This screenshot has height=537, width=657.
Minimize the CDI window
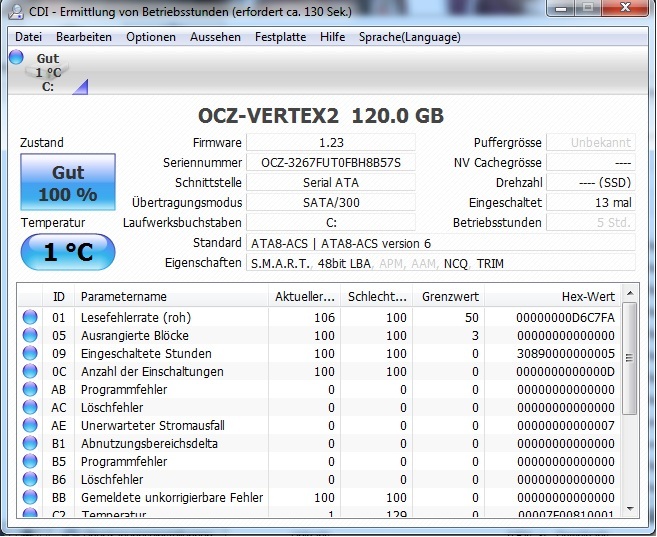(561, 8)
